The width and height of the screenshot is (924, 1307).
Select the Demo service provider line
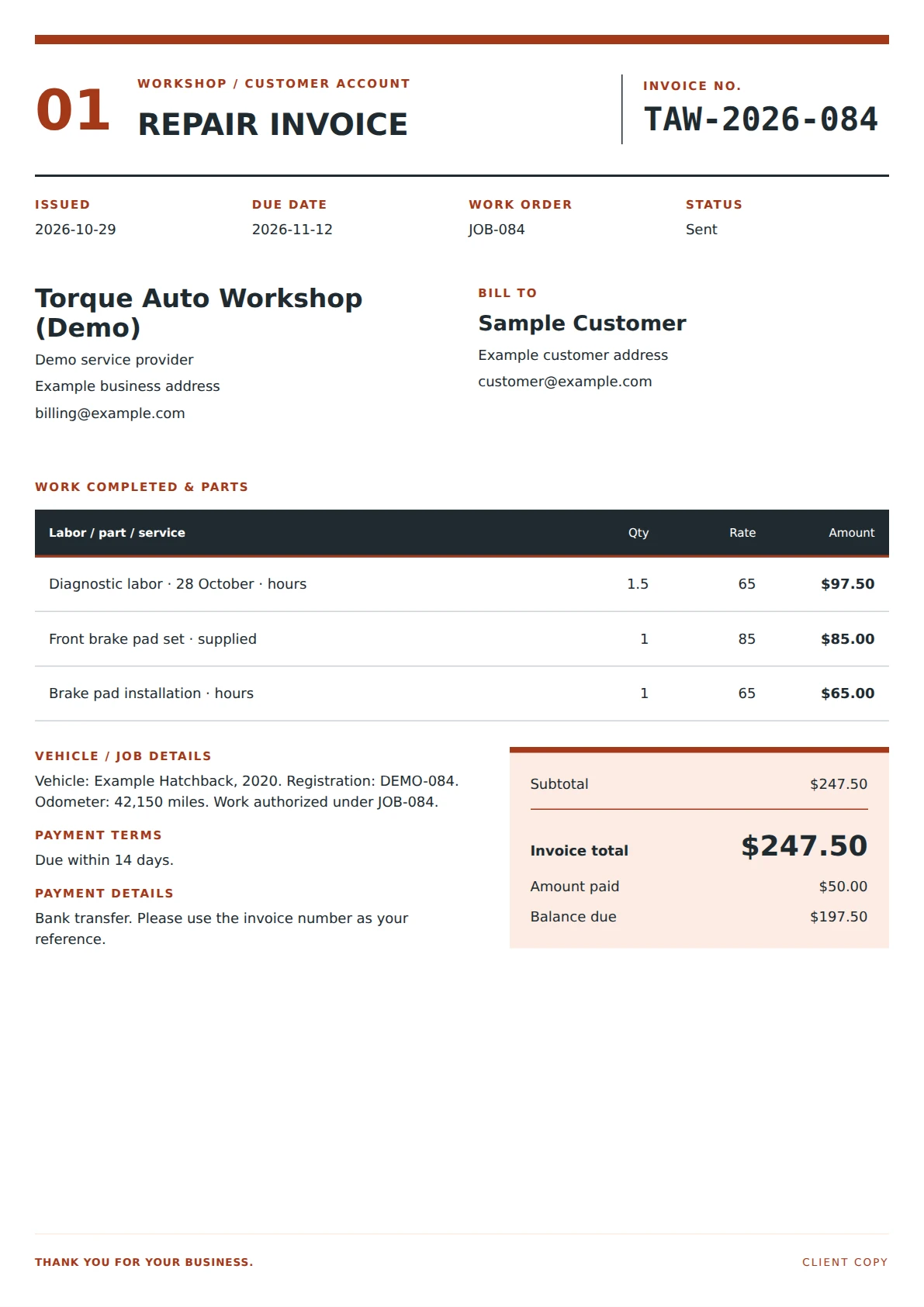(x=114, y=360)
